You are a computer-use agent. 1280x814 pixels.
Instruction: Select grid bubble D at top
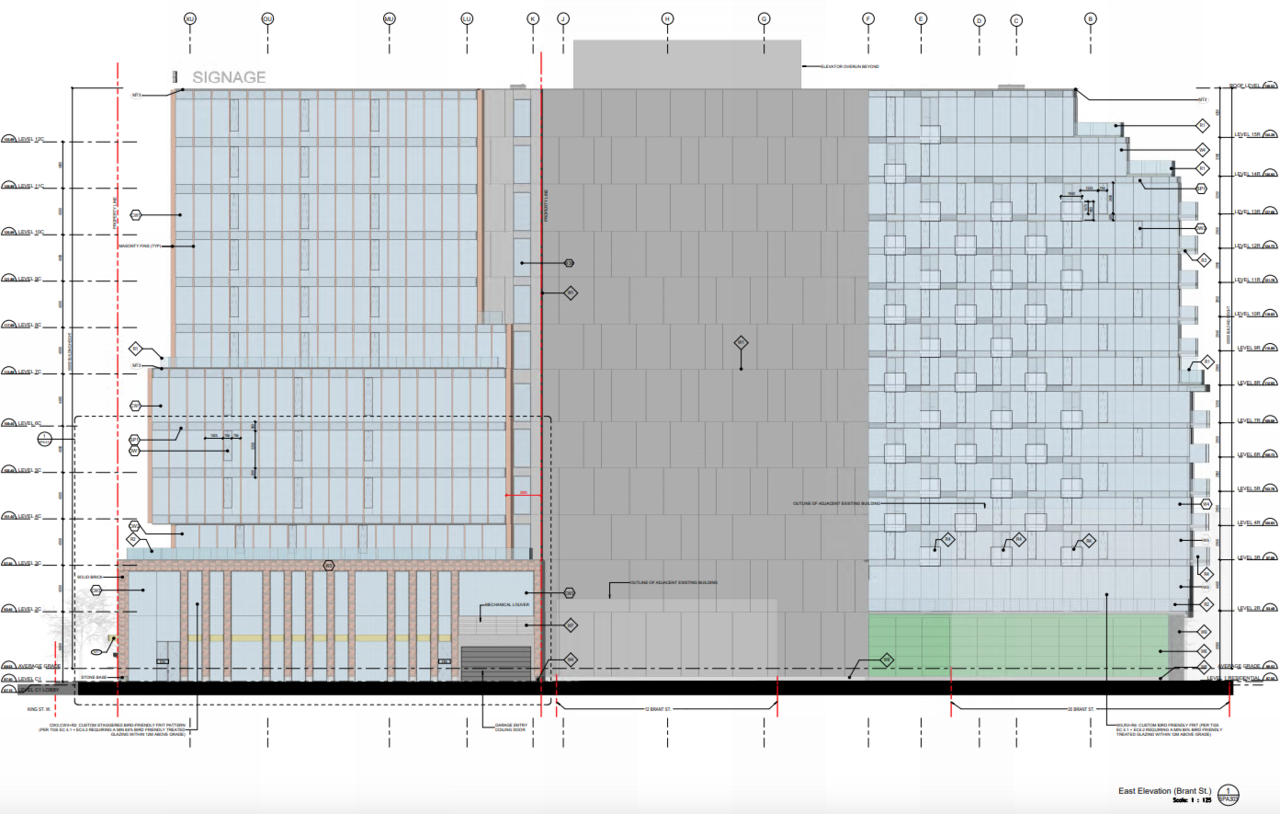979,20
